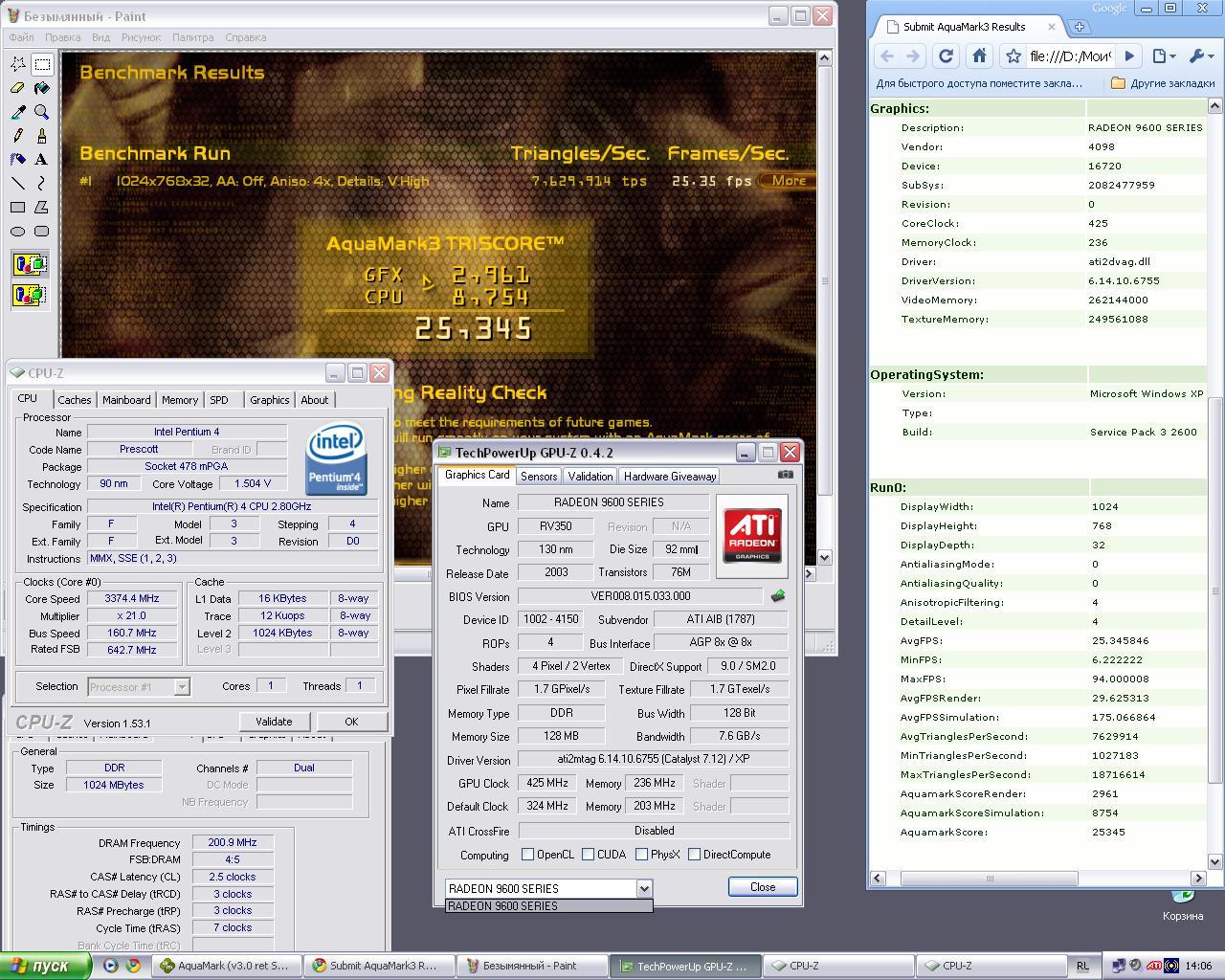Switch to the Sensors tab in GPU-Z

click(539, 476)
